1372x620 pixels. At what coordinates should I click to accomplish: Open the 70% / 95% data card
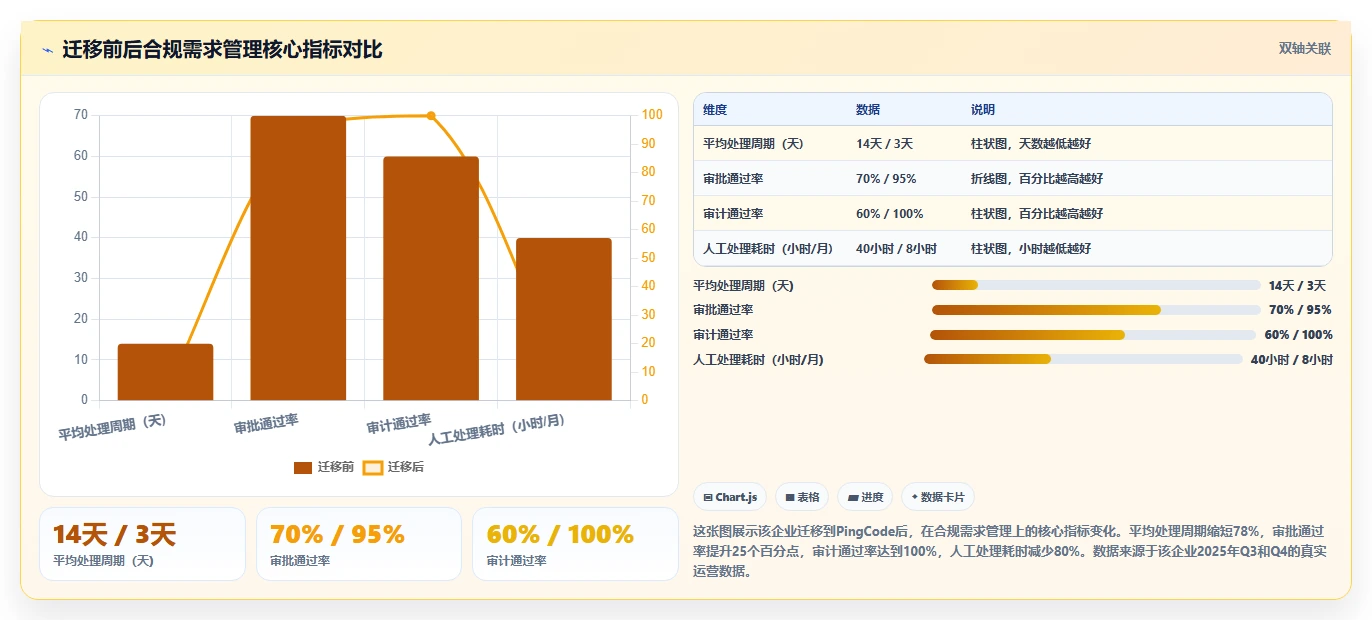pyautogui.click(x=359, y=544)
